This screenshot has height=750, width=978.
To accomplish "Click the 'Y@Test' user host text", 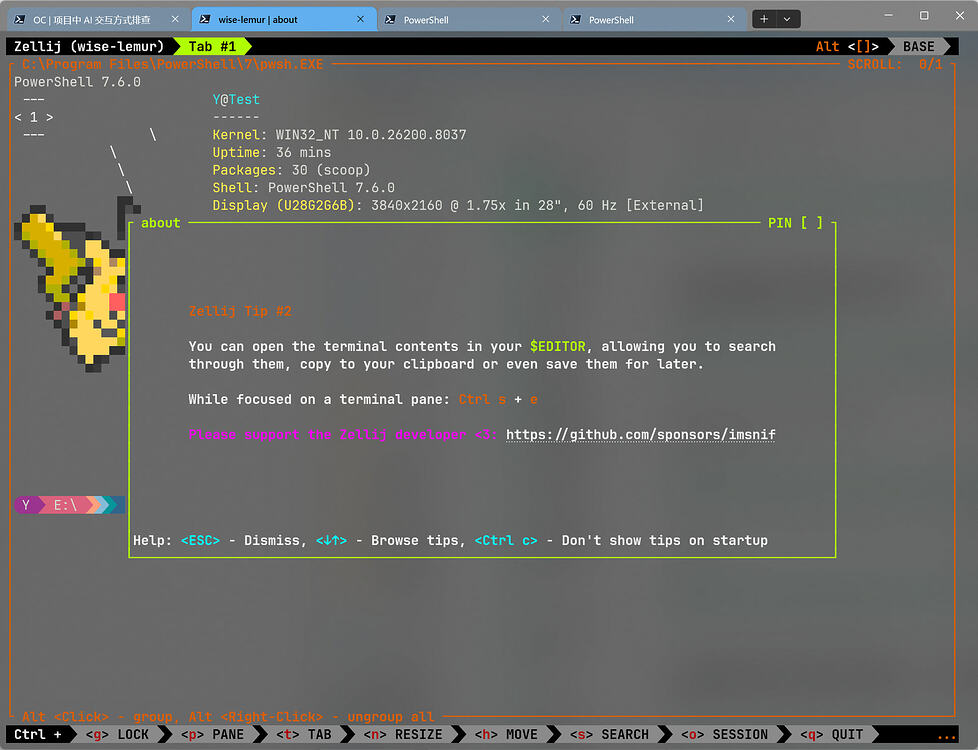I will 236,99.
